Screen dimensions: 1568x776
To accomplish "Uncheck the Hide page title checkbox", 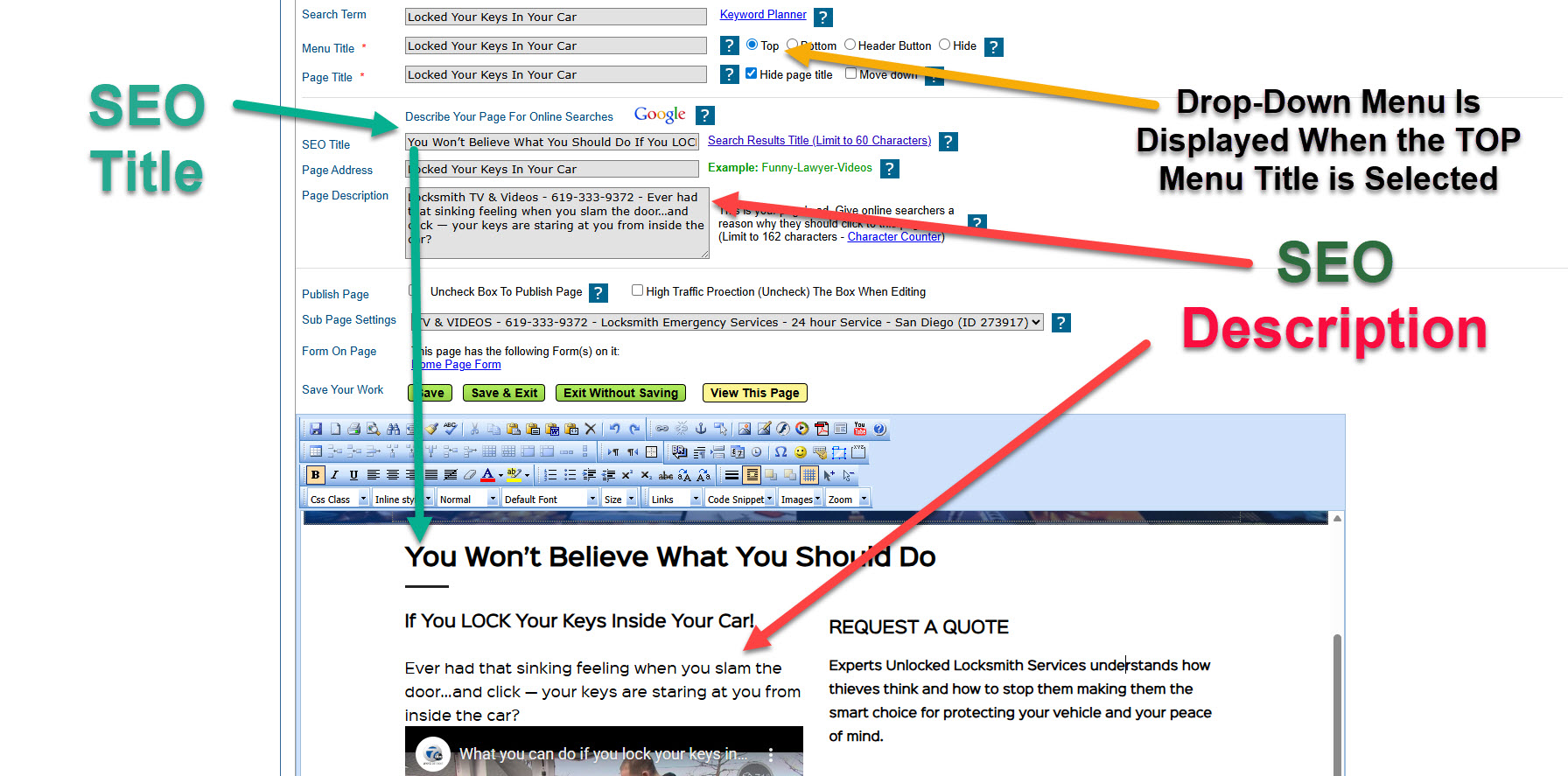I will (x=751, y=73).
